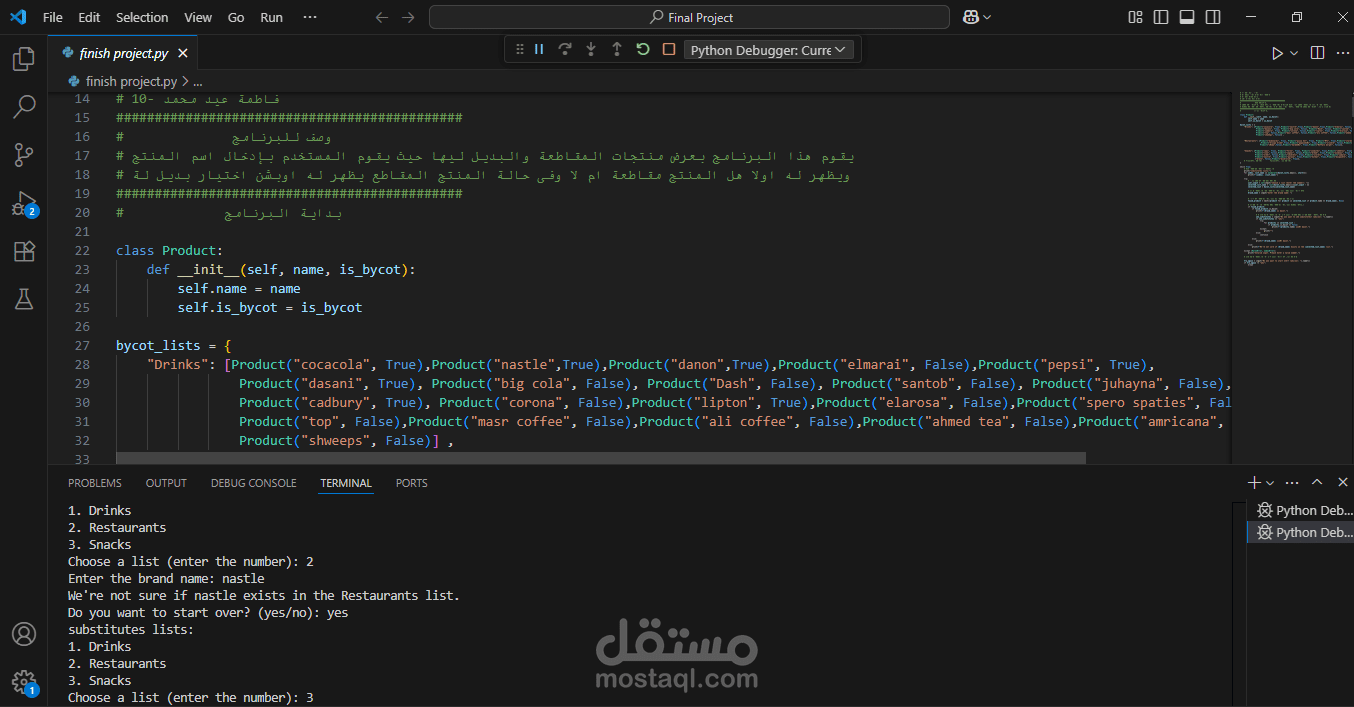The width and height of the screenshot is (1354, 707).
Task: Open the Go menu
Action: coord(236,17)
